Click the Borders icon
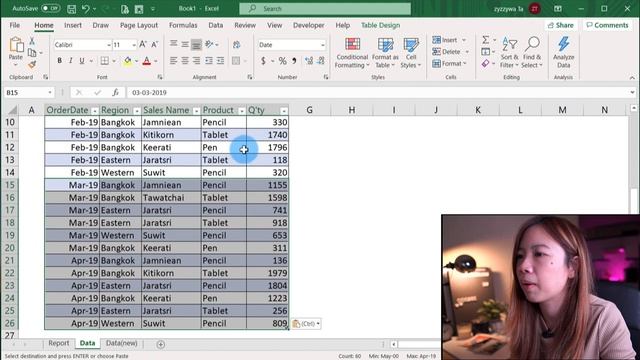 pyautogui.click(x=105, y=61)
